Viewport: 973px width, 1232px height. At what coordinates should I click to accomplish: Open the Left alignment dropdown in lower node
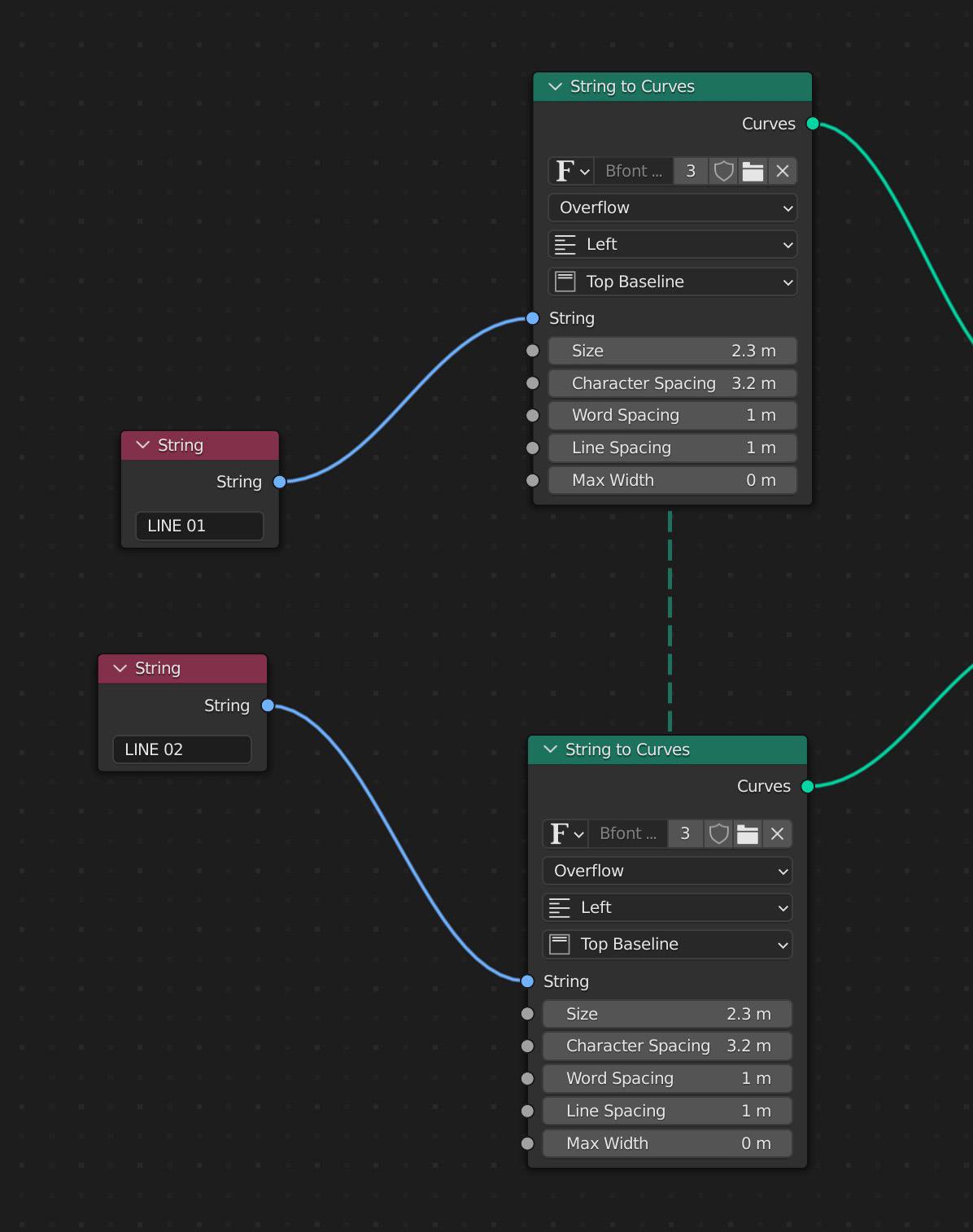667,907
